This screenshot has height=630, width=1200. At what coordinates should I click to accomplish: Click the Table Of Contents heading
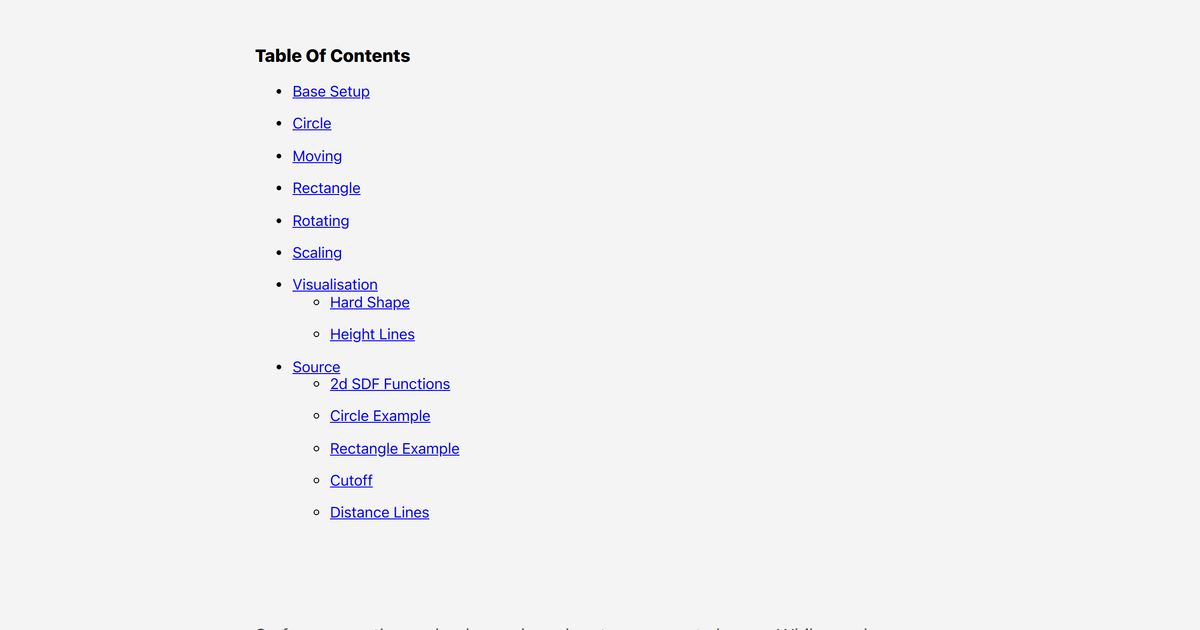(x=332, y=56)
